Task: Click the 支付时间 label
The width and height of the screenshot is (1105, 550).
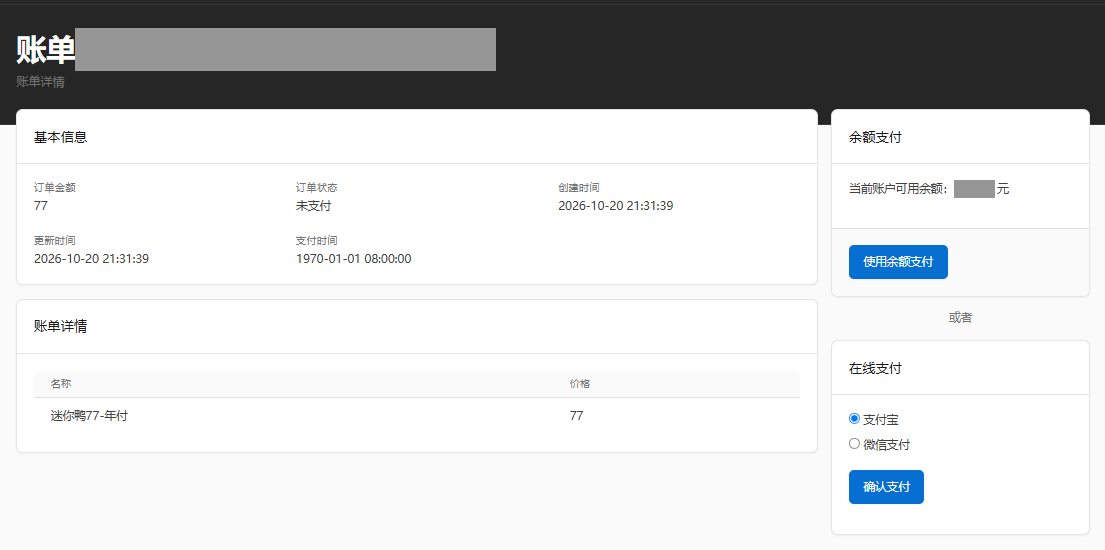Action: point(316,241)
